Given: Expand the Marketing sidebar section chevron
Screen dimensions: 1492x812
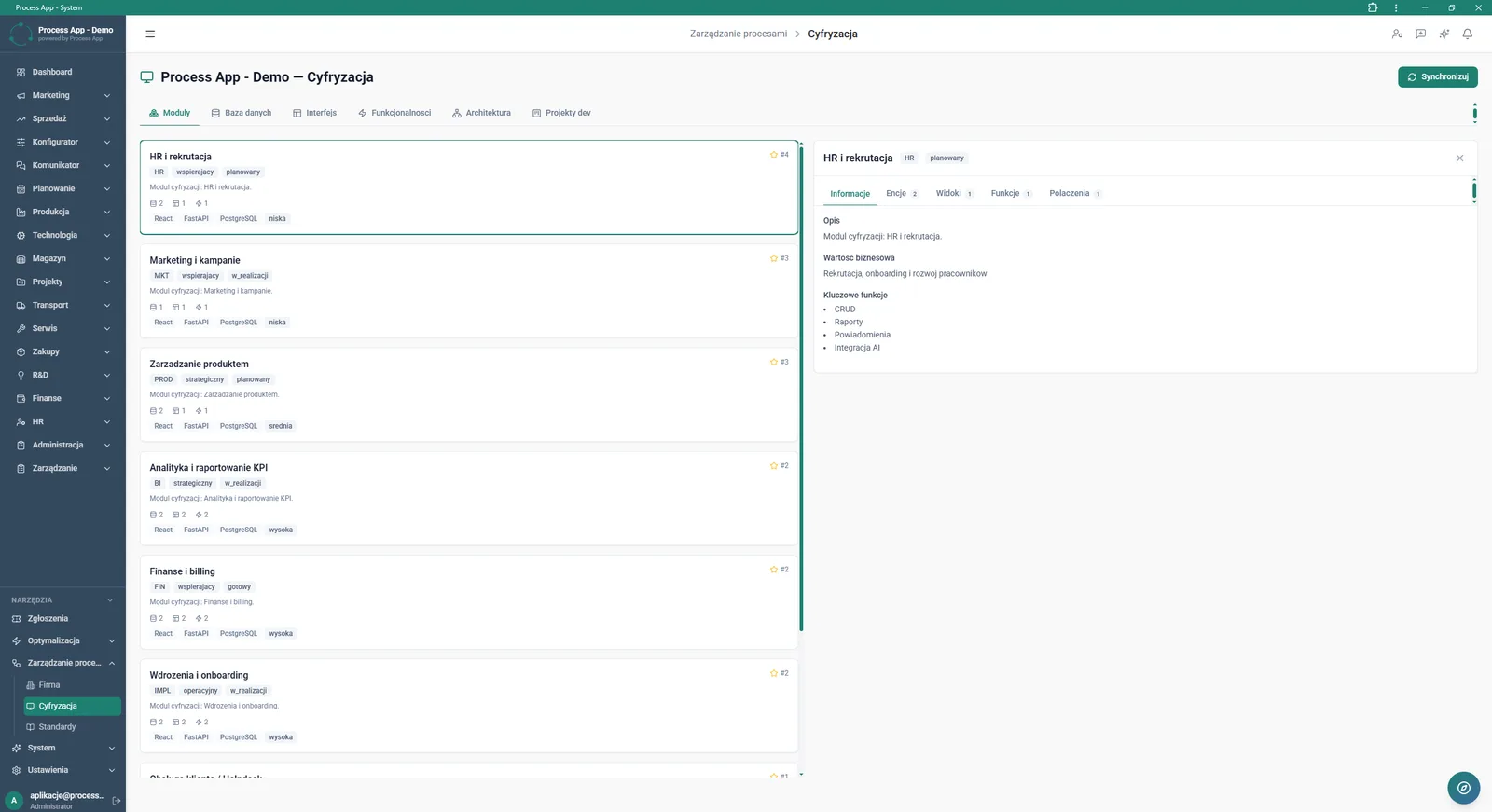Looking at the screenshot, I should click(107, 95).
